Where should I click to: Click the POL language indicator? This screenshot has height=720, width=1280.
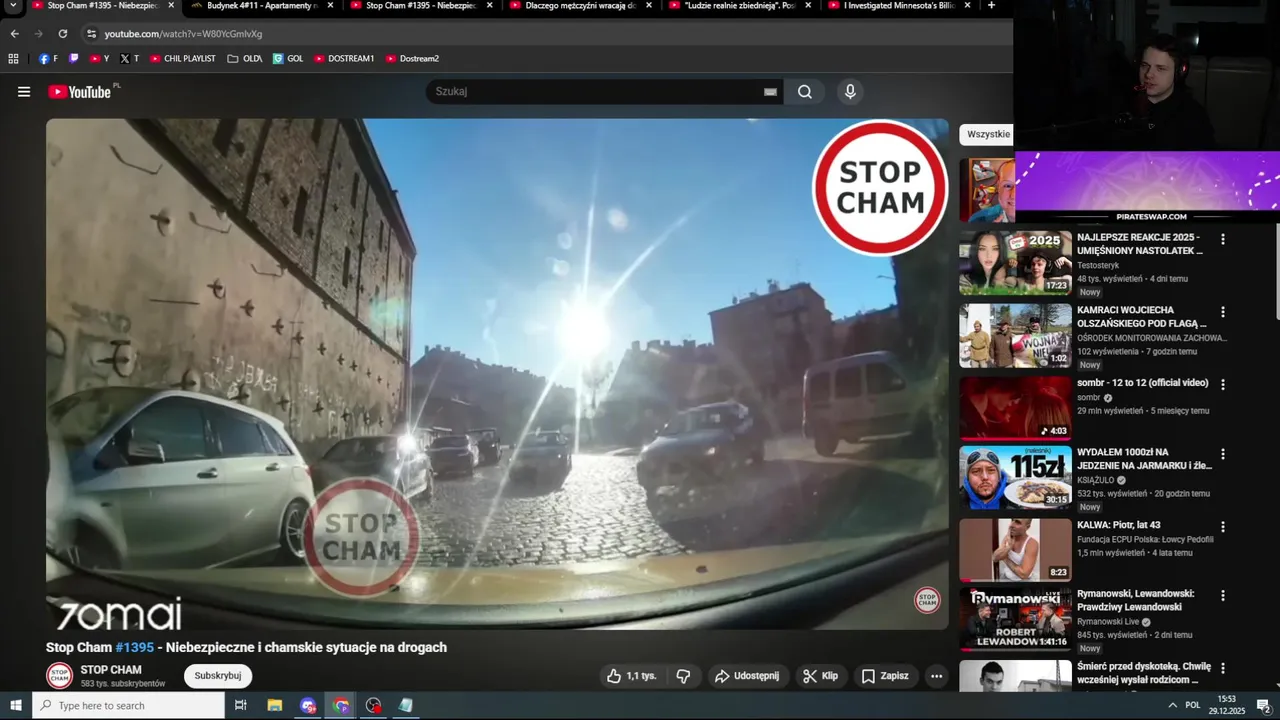coord(1193,705)
